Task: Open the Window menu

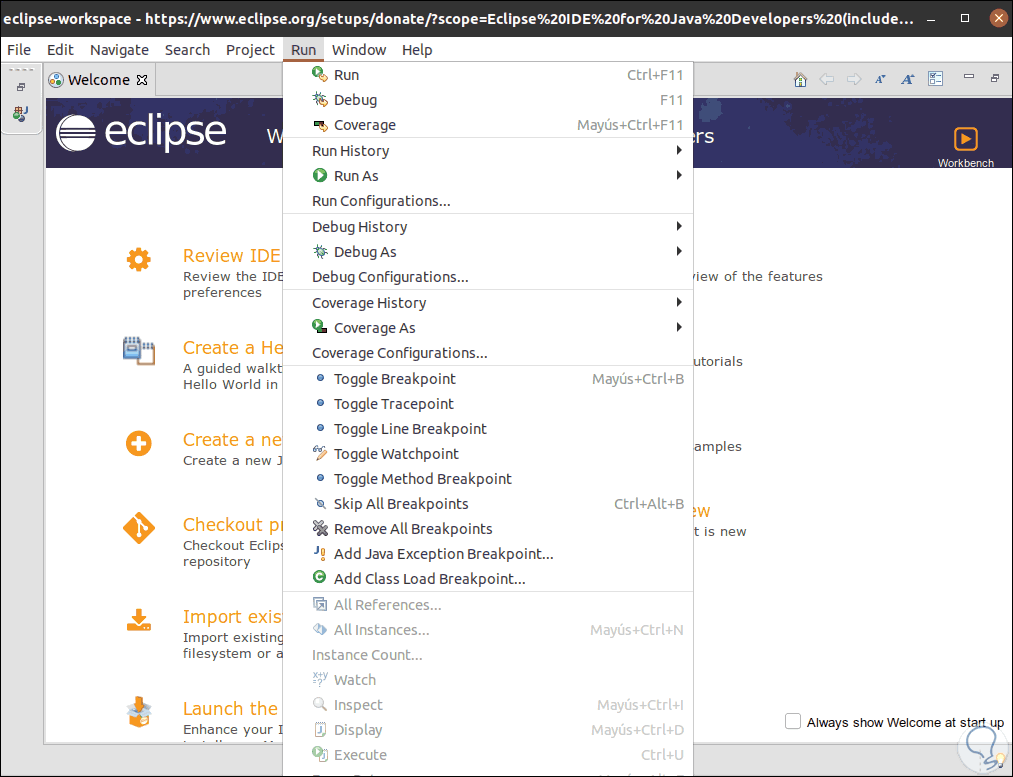Action: coord(359,50)
